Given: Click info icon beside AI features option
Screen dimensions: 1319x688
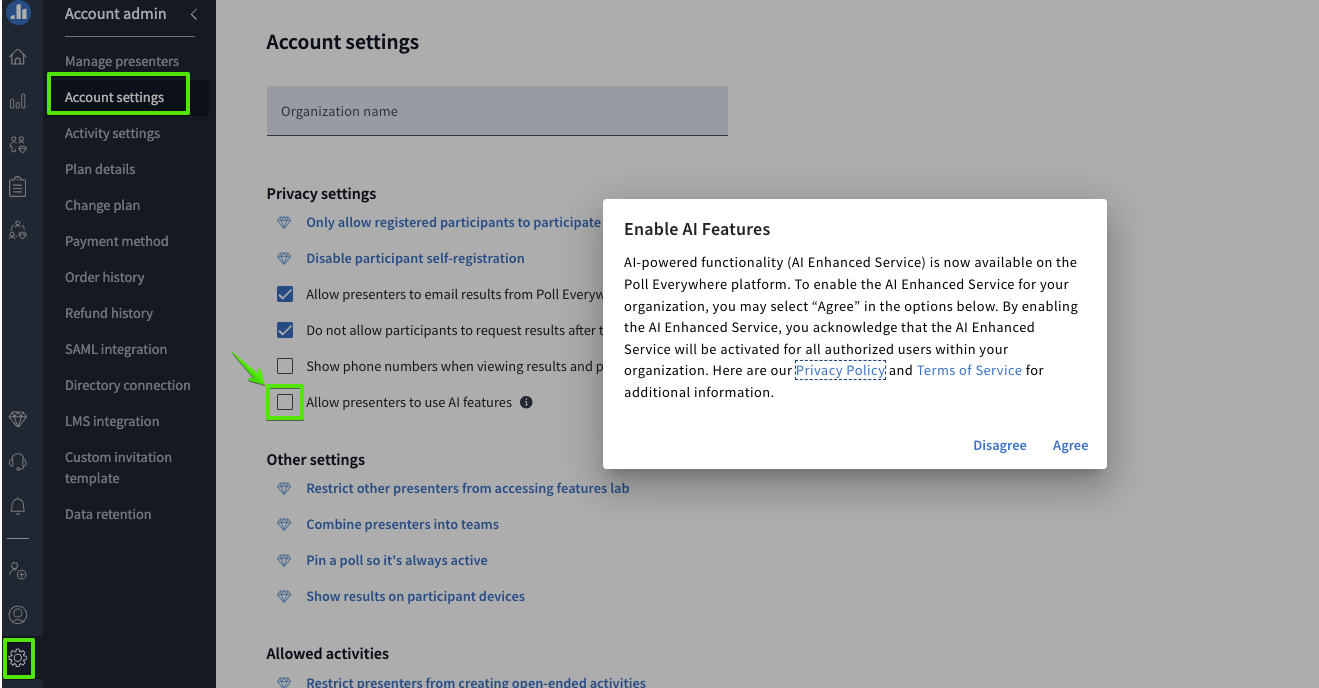Looking at the screenshot, I should [526, 402].
